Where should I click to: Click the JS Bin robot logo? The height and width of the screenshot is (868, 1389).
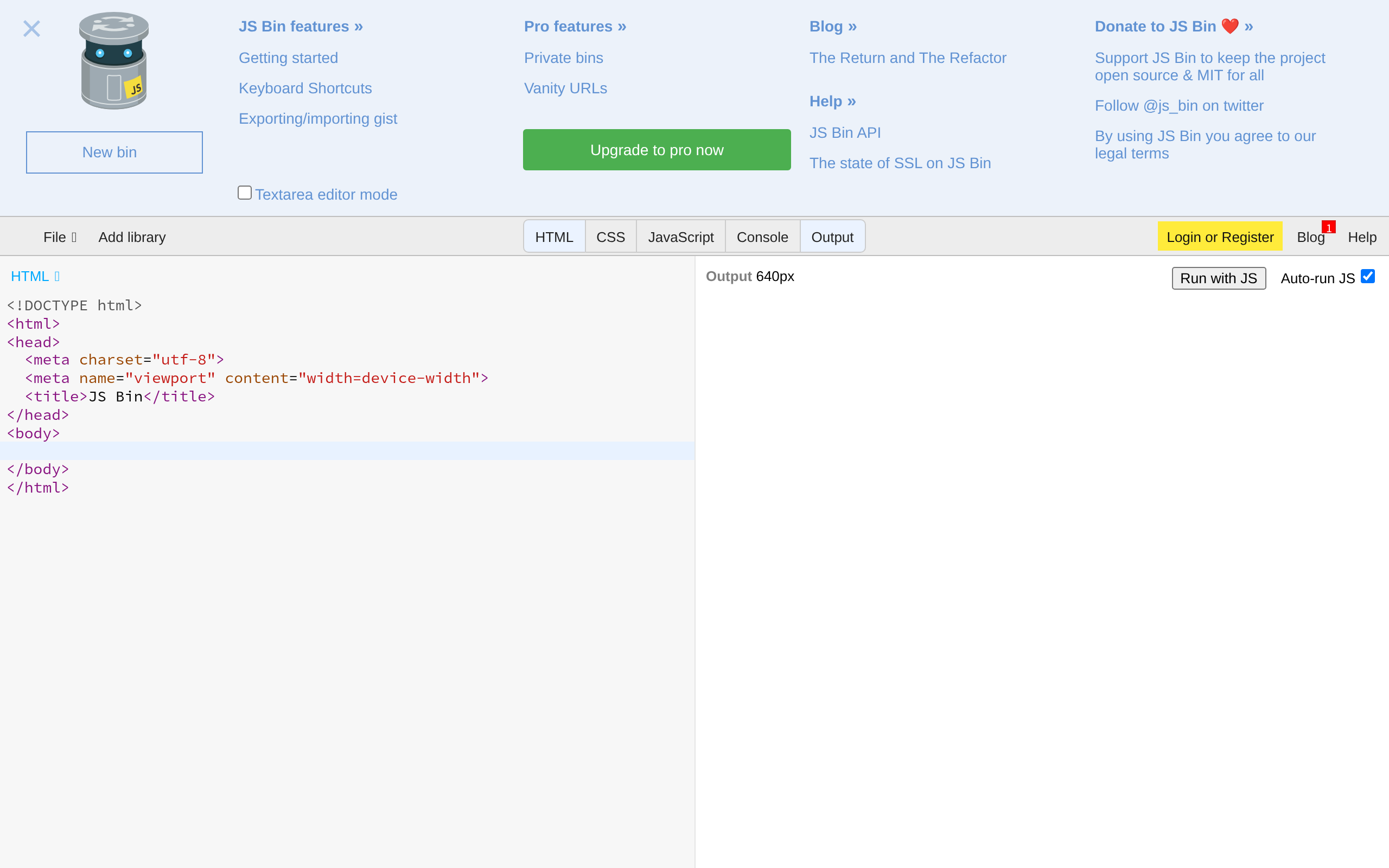point(113,61)
